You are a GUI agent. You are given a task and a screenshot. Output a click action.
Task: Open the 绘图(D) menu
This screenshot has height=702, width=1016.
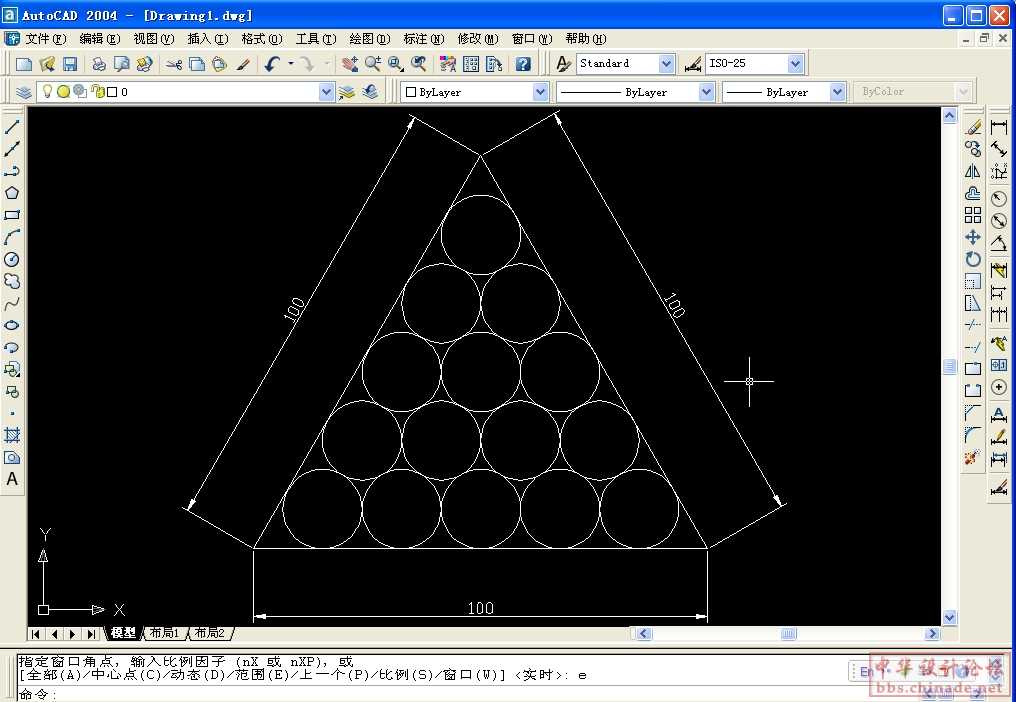[x=369, y=39]
